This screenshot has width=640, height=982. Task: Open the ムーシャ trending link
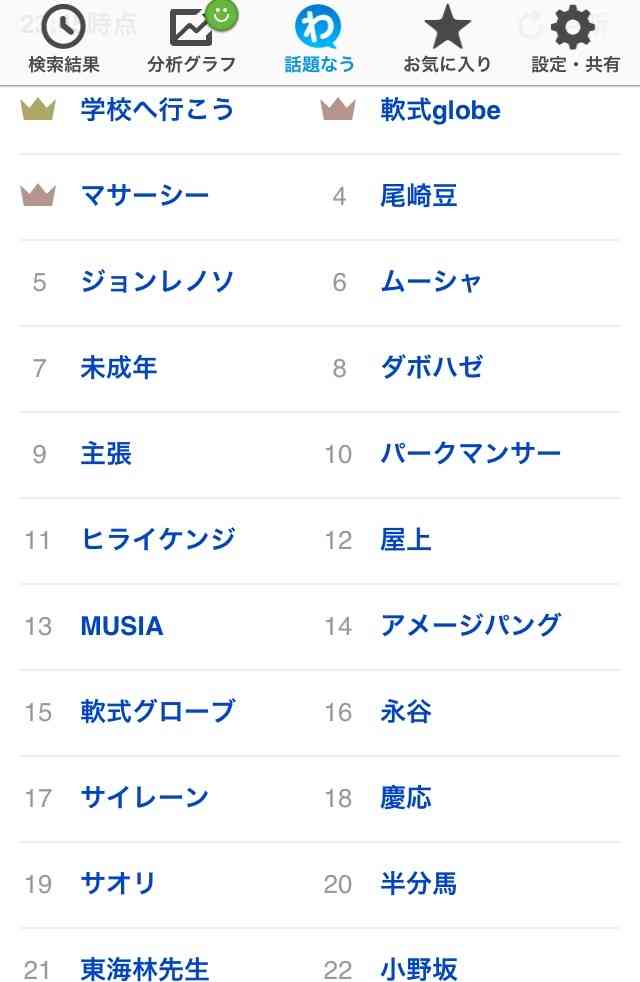click(x=430, y=282)
